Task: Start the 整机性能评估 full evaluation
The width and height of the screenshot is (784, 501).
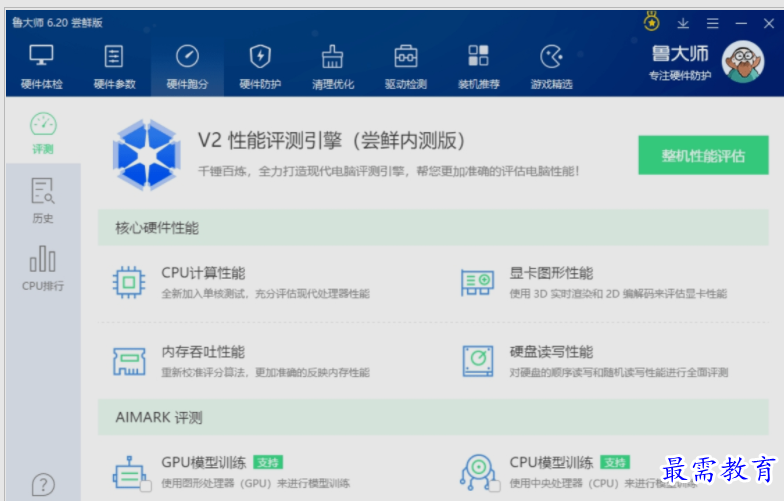Action: 703,155
